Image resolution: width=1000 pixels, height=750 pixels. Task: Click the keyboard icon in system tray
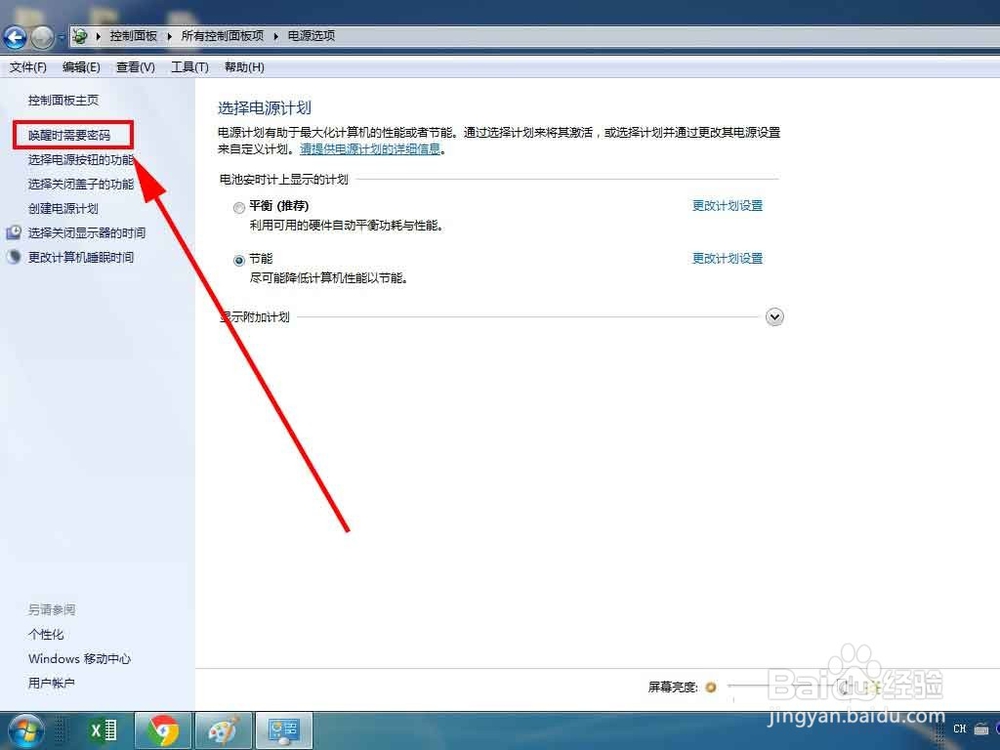(982, 729)
